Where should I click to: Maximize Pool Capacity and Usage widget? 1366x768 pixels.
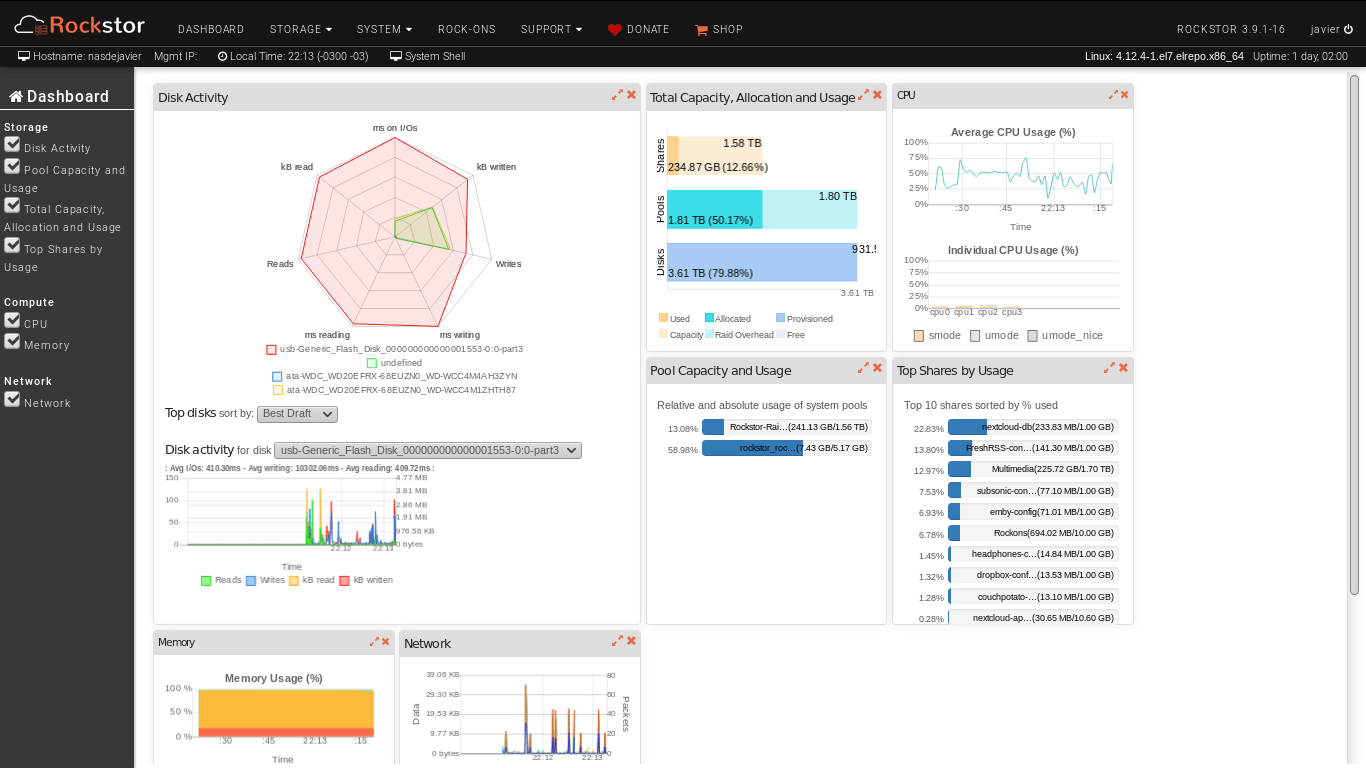(863, 368)
